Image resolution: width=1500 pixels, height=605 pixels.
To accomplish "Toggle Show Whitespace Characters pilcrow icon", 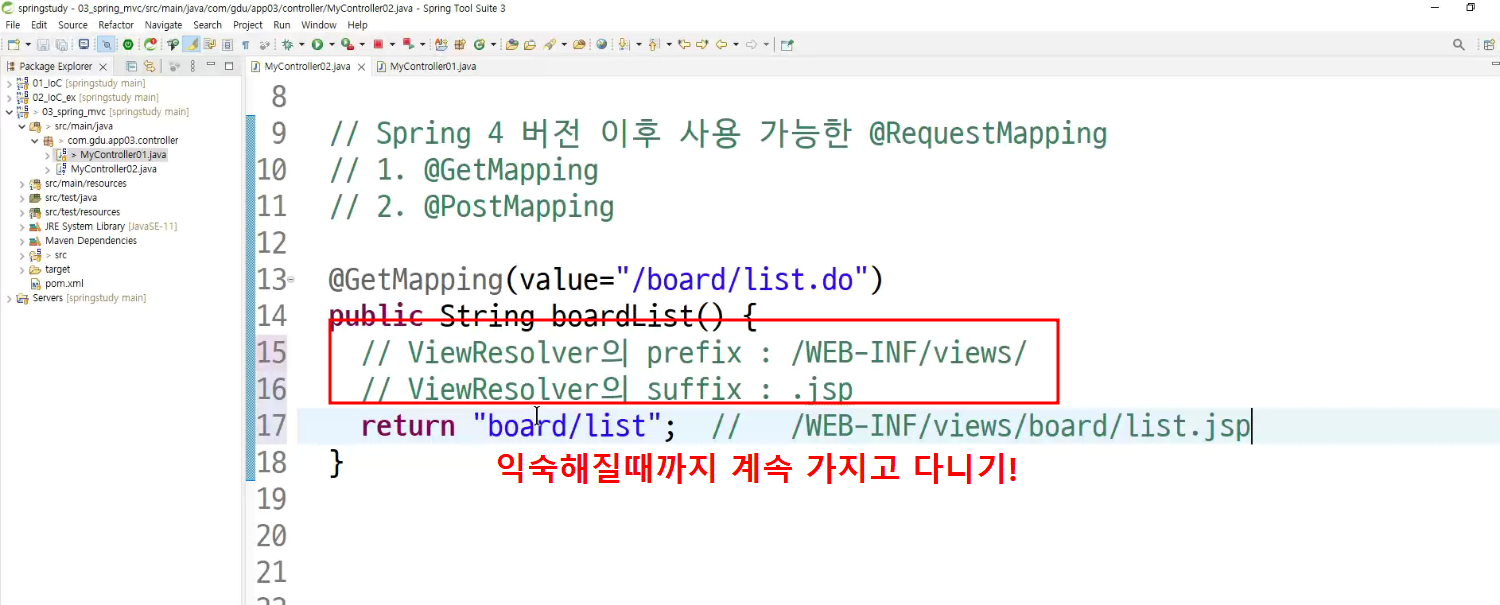I will click(x=245, y=44).
